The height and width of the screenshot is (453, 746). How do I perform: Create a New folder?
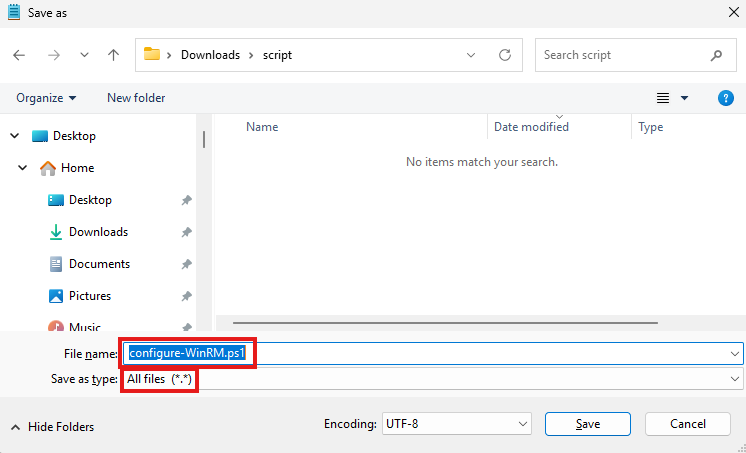136,98
